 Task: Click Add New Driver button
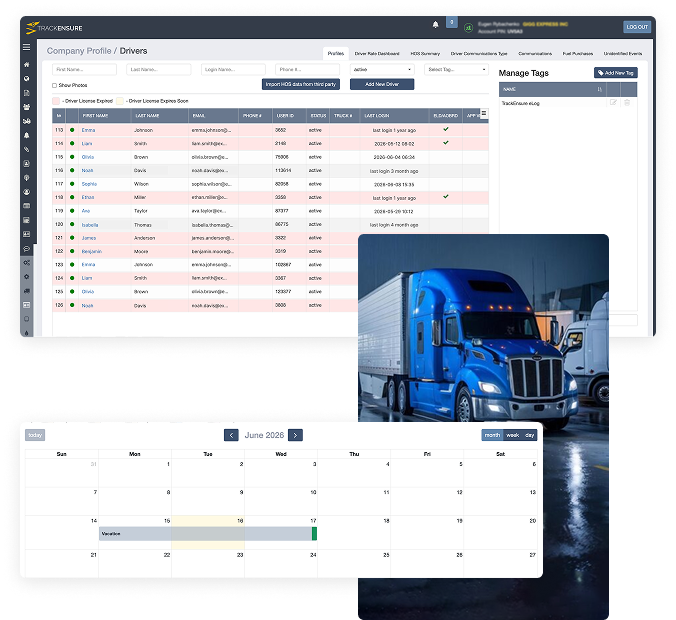[382, 84]
